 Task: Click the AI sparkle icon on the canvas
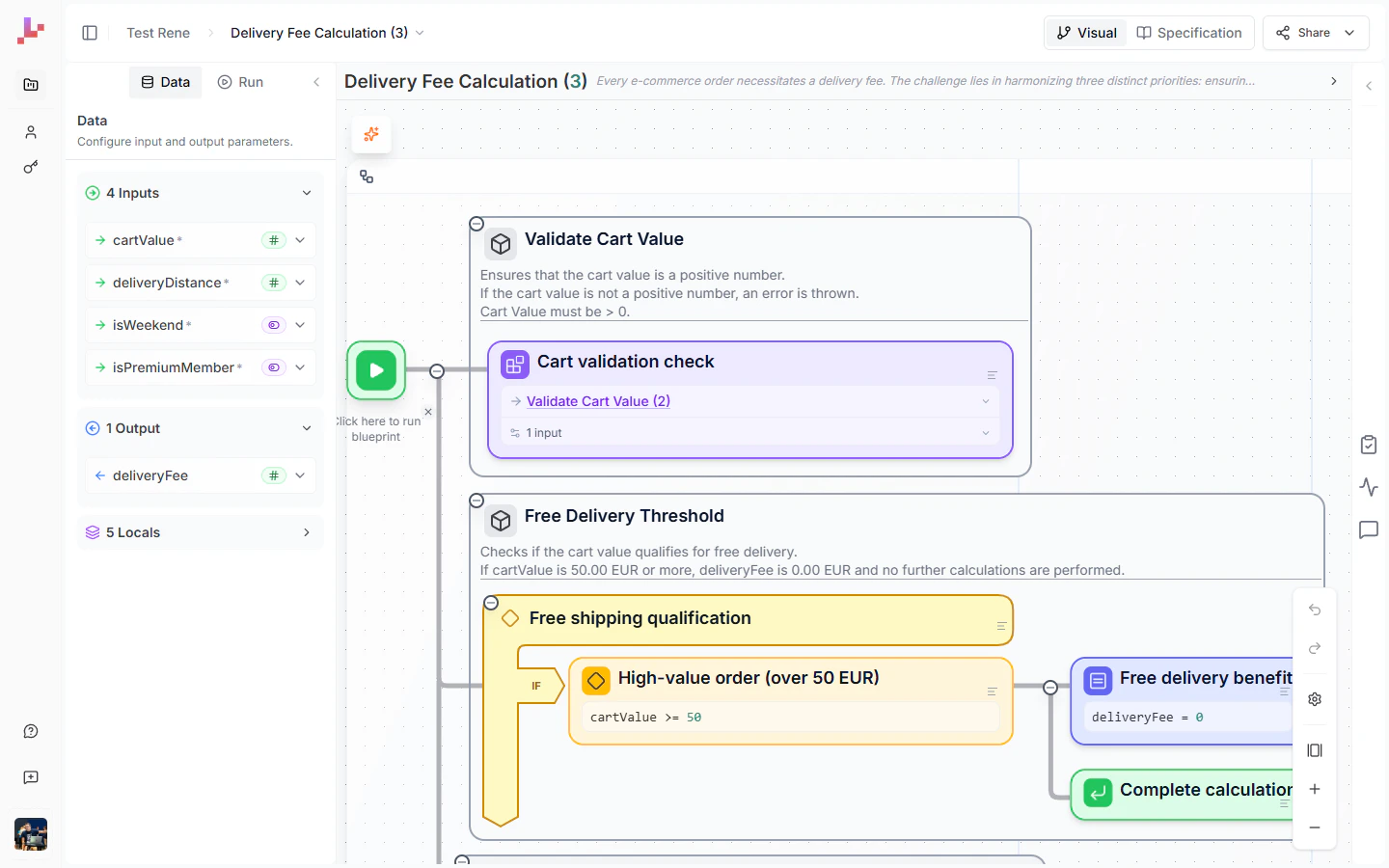(x=371, y=135)
